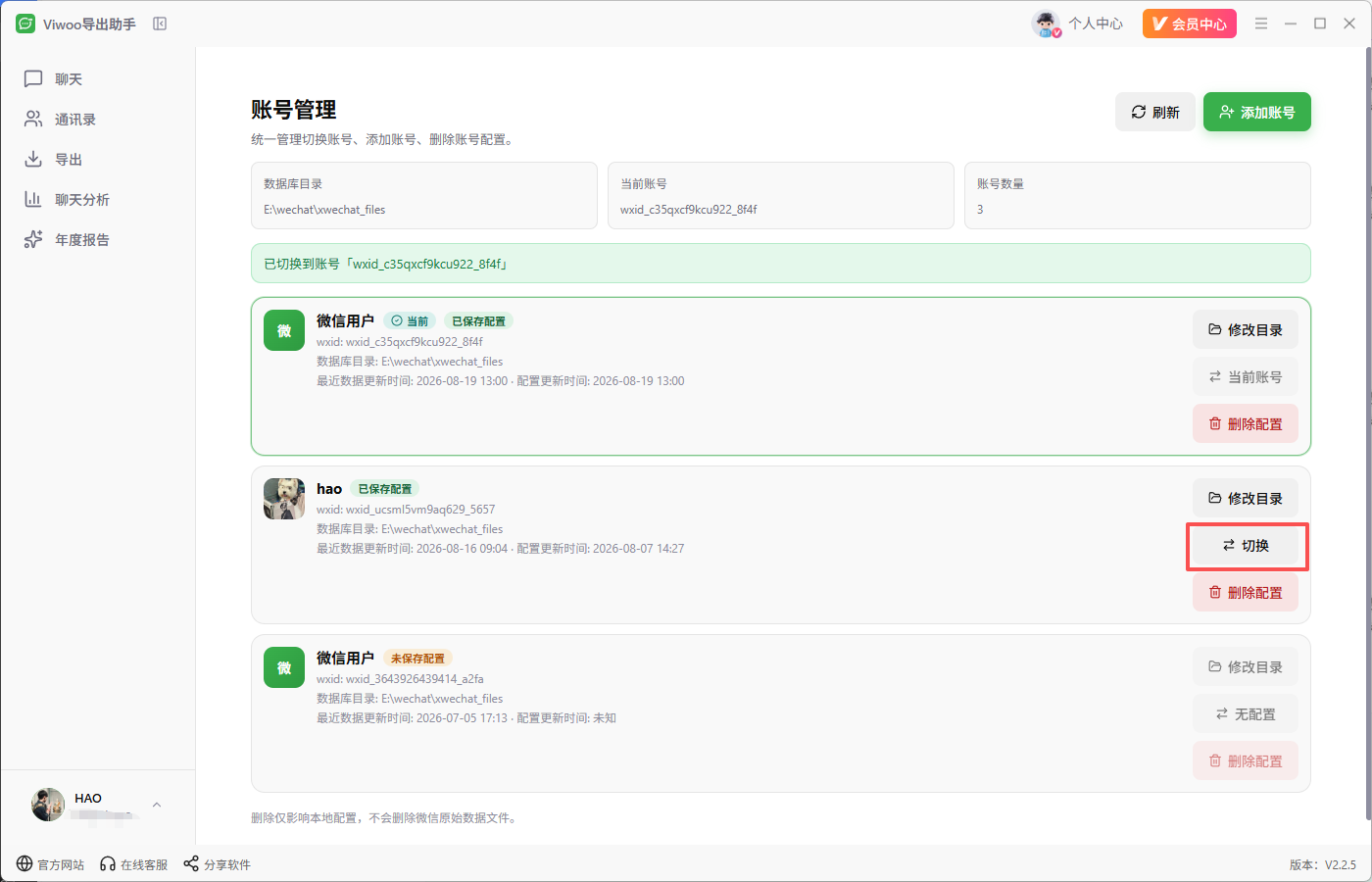This screenshot has width=1372, height=882.
Task: Click 已保存配置 badge on current account
Action: [x=478, y=321]
